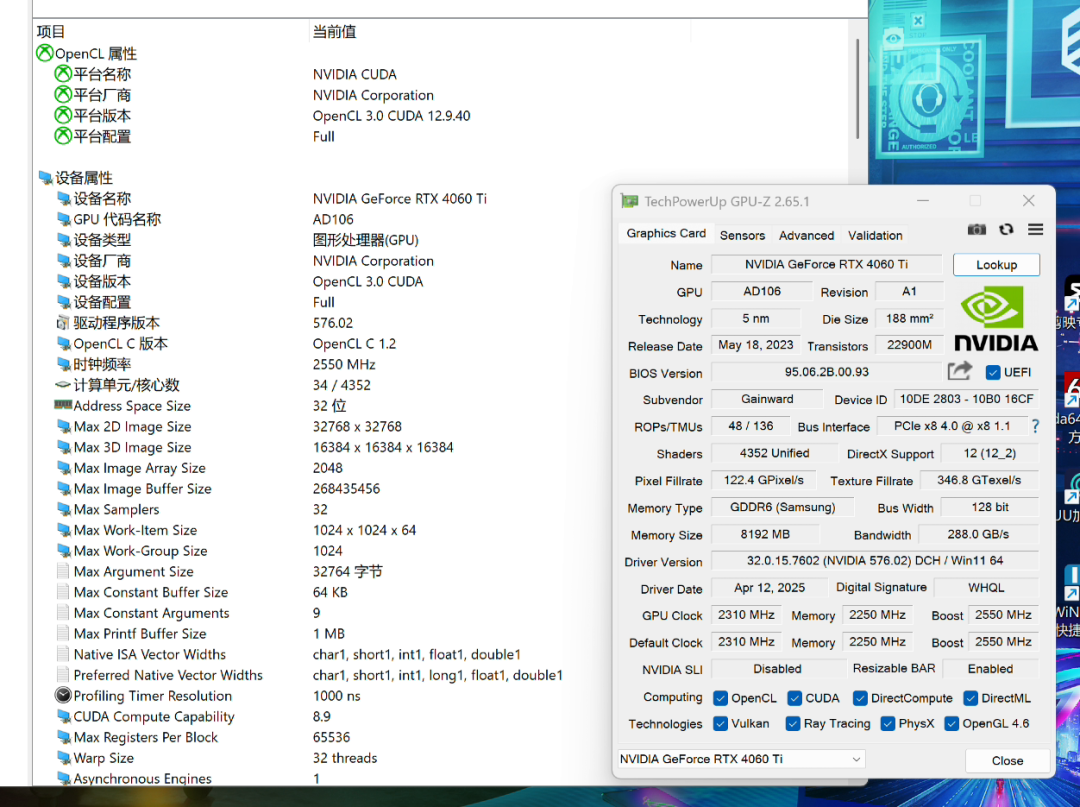The image size is (1080, 807).
Task: Toggle the Vulkan technologies checkbox
Action: pos(720,724)
